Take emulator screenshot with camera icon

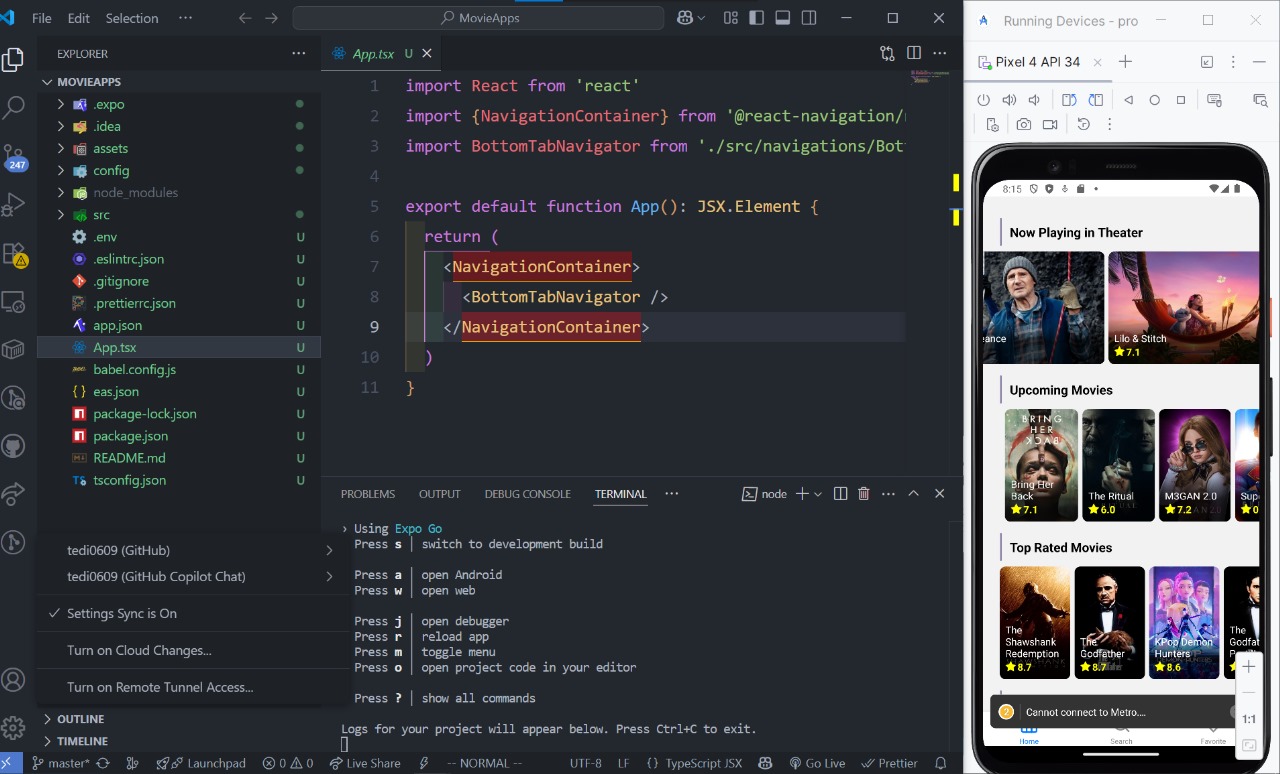(1023, 125)
